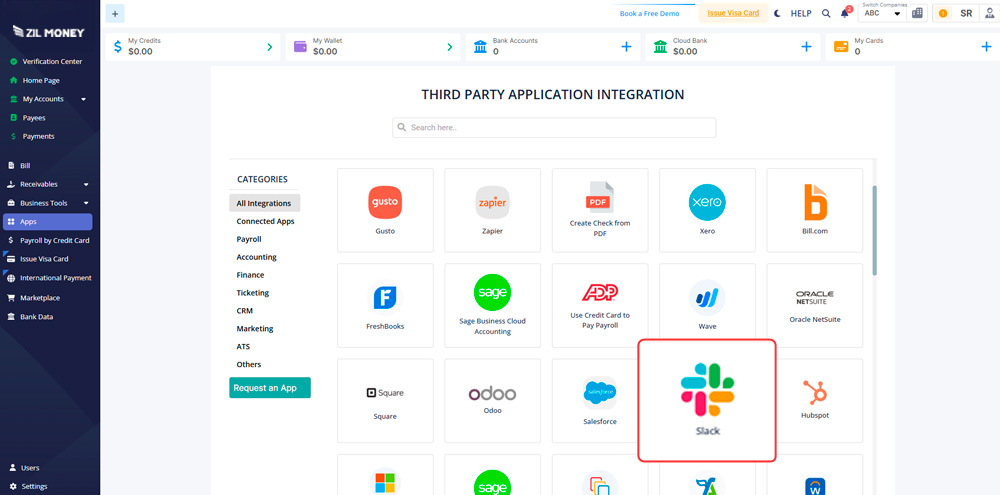1000x495 pixels.
Task: Click the plus quick-add button top left
Action: pos(115,13)
